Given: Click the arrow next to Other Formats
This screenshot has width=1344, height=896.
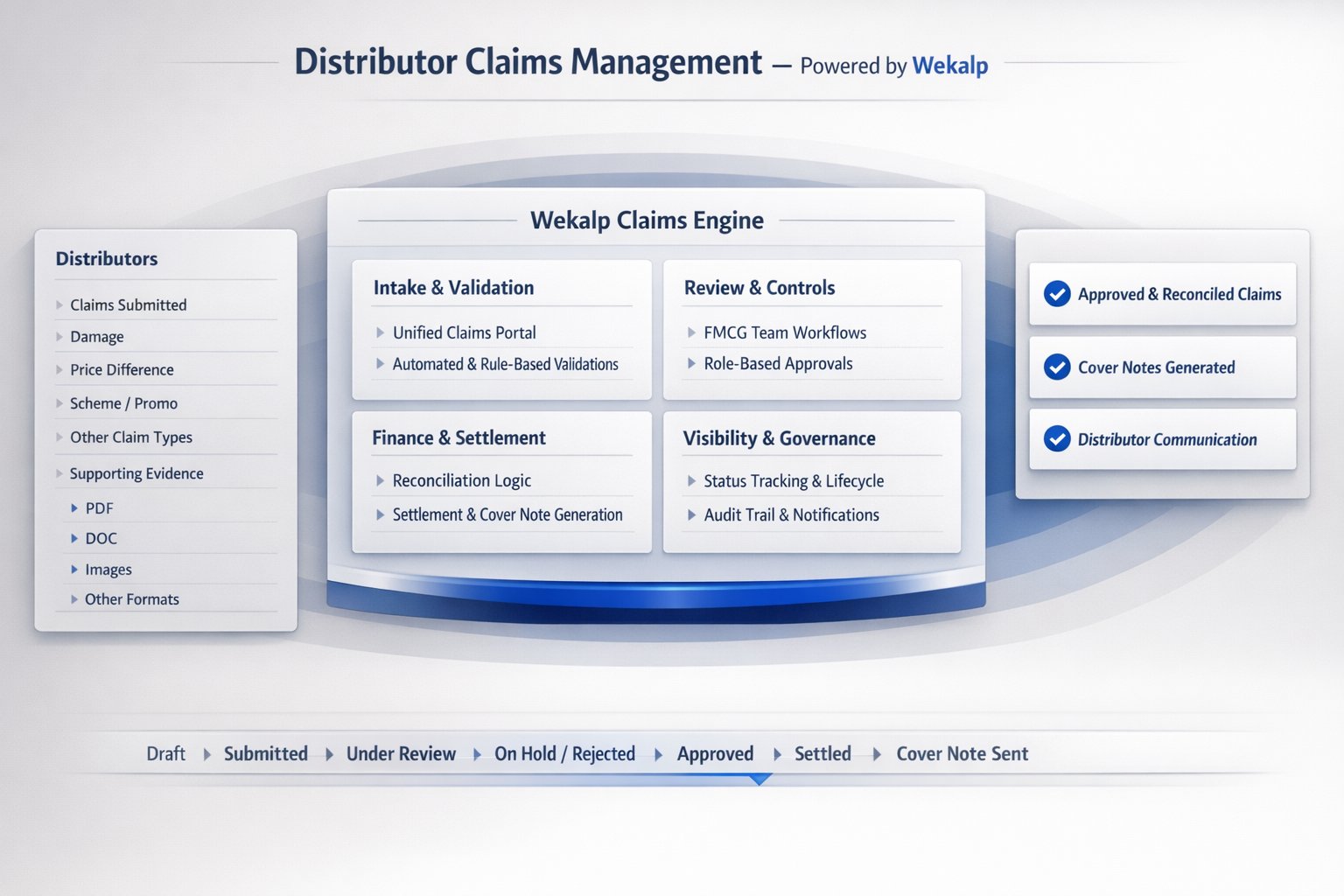Looking at the screenshot, I should [74, 599].
